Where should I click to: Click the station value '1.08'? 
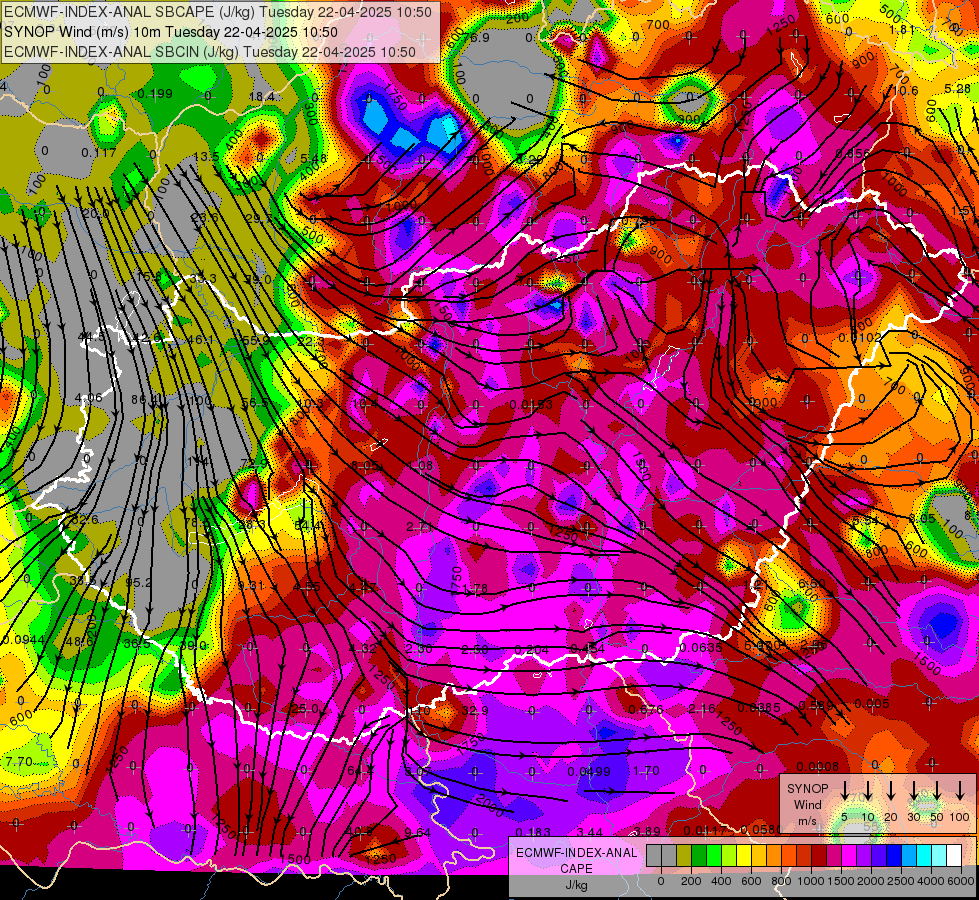(420, 465)
